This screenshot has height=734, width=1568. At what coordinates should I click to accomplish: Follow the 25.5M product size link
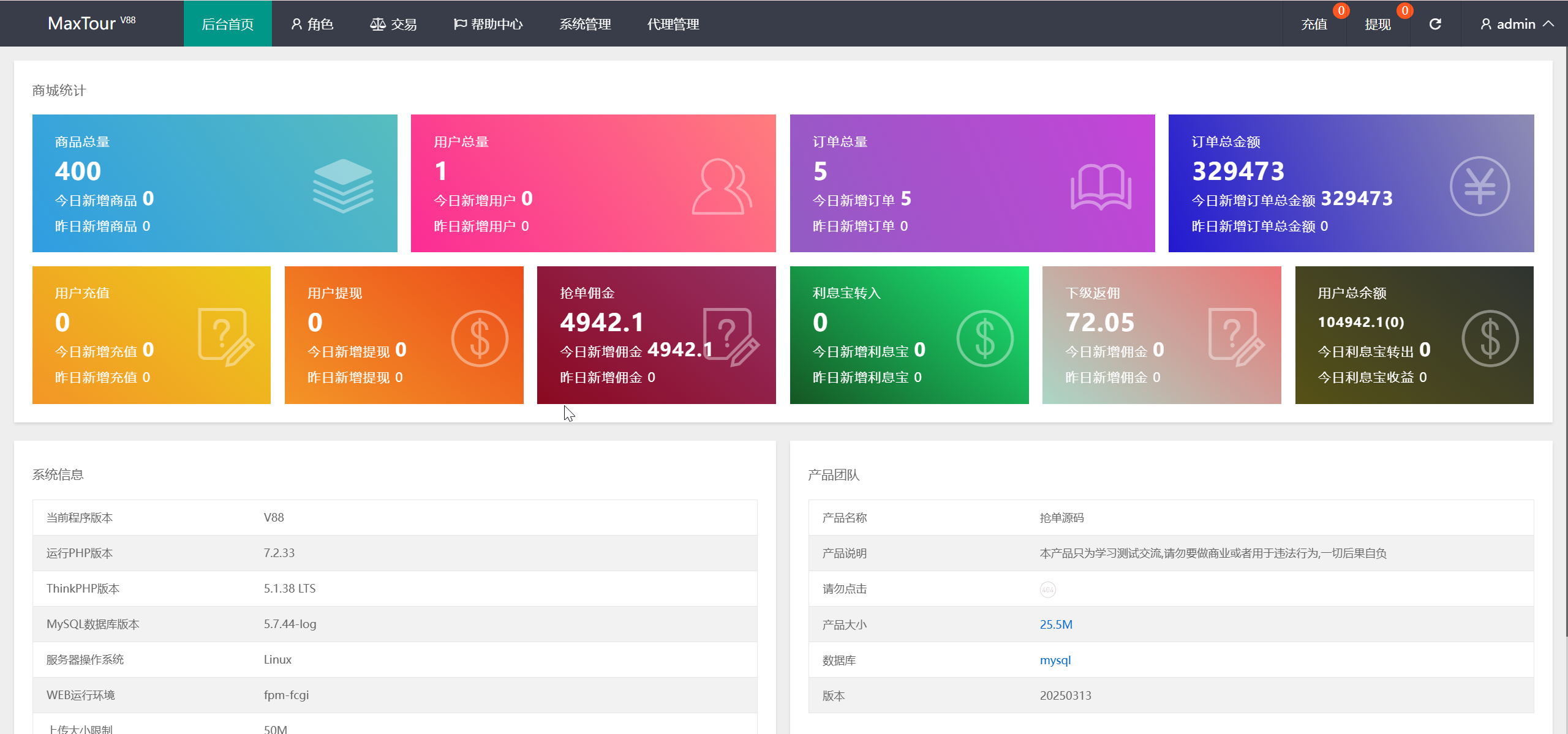coord(1056,624)
